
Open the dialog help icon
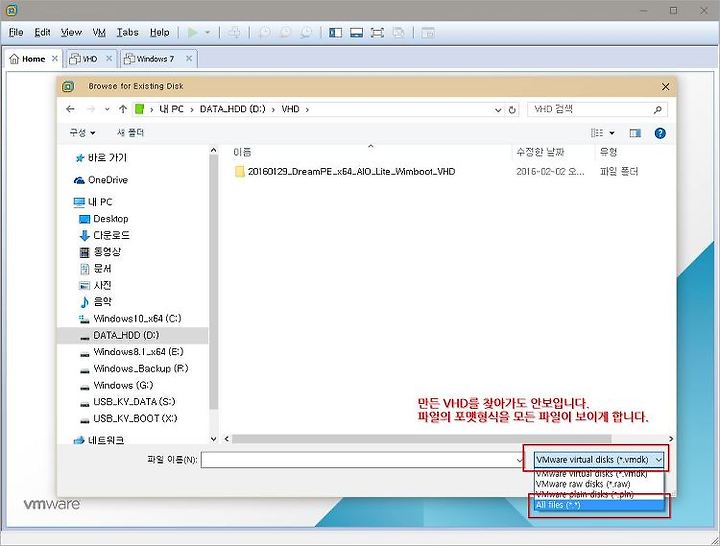660,133
